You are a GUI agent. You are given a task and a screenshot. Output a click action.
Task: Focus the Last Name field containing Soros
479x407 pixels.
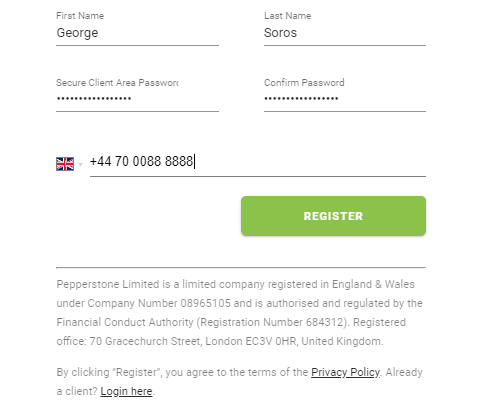[x=345, y=33]
